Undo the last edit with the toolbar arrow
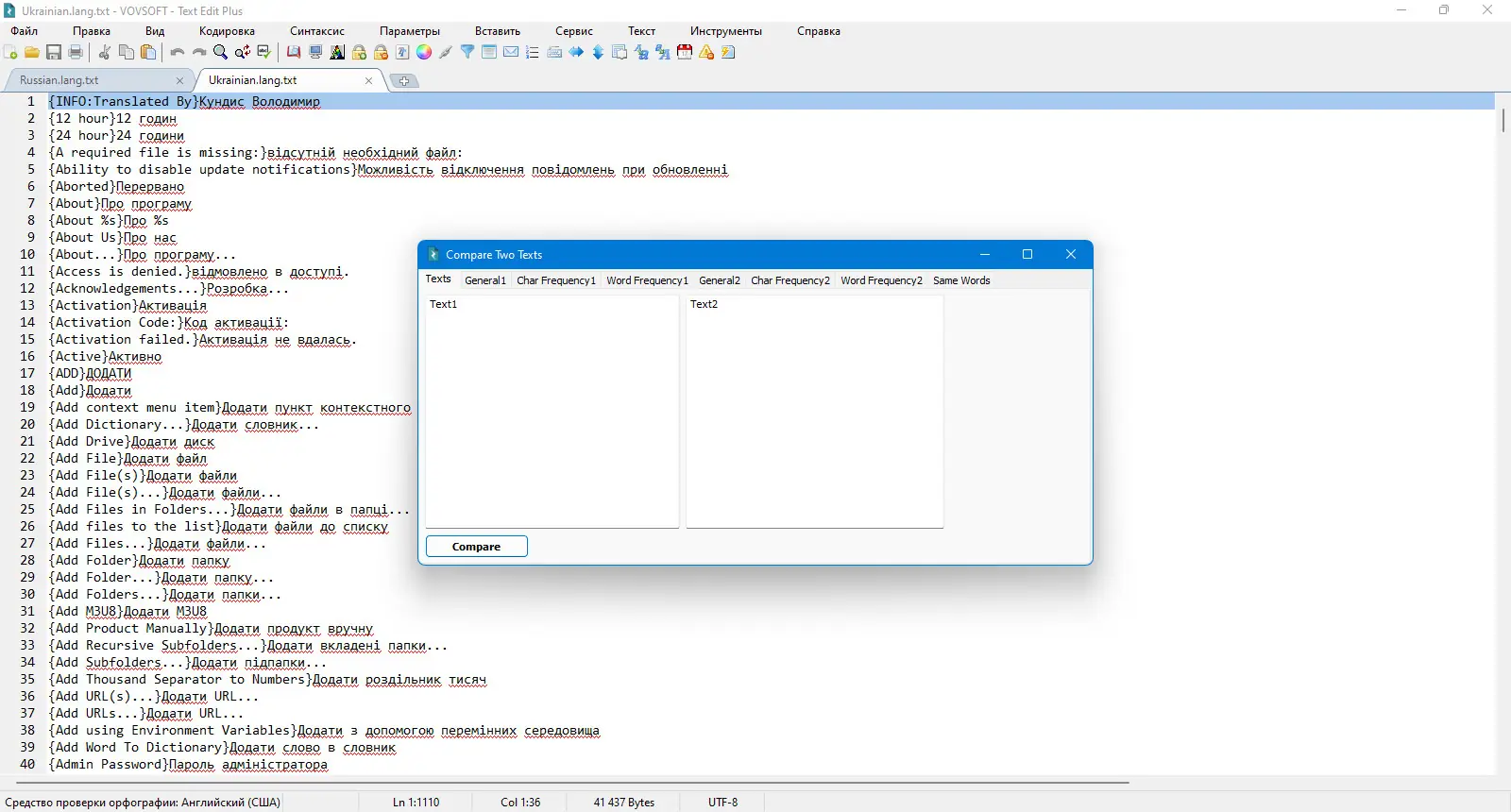Screen dimensions: 1511x812 [177, 53]
